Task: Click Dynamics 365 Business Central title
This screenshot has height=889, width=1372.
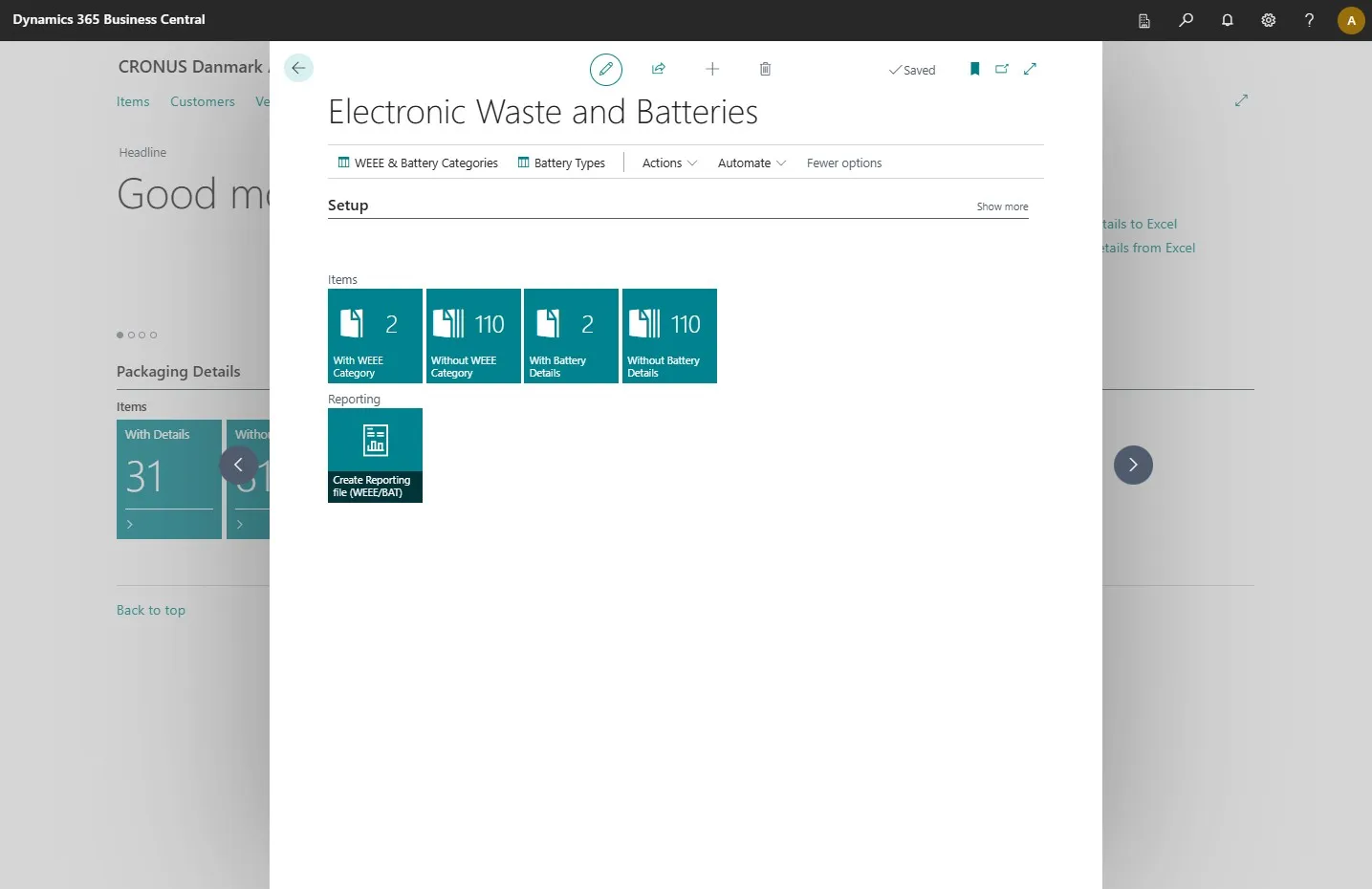Action: click(109, 19)
